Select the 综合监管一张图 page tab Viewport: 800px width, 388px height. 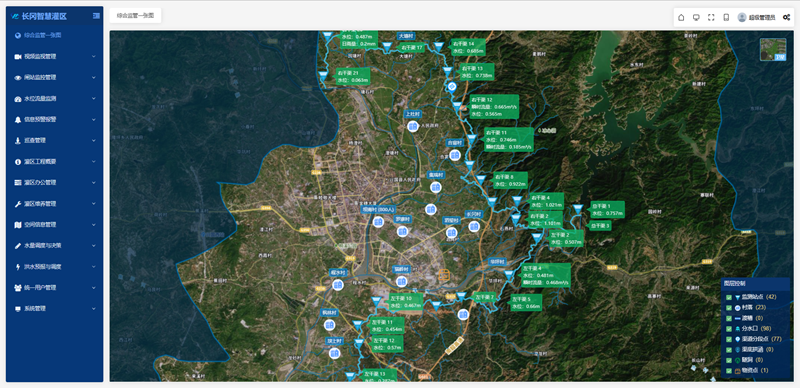point(135,16)
